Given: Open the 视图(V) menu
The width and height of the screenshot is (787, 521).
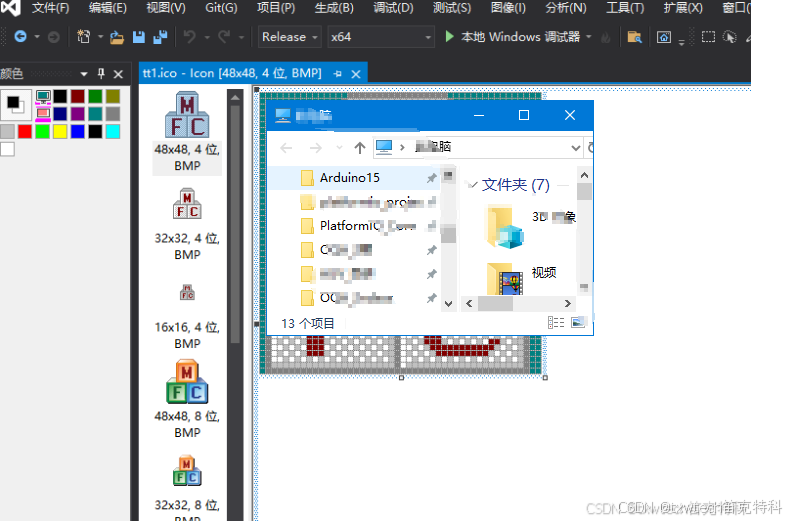Looking at the screenshot, I should [166, 8].
